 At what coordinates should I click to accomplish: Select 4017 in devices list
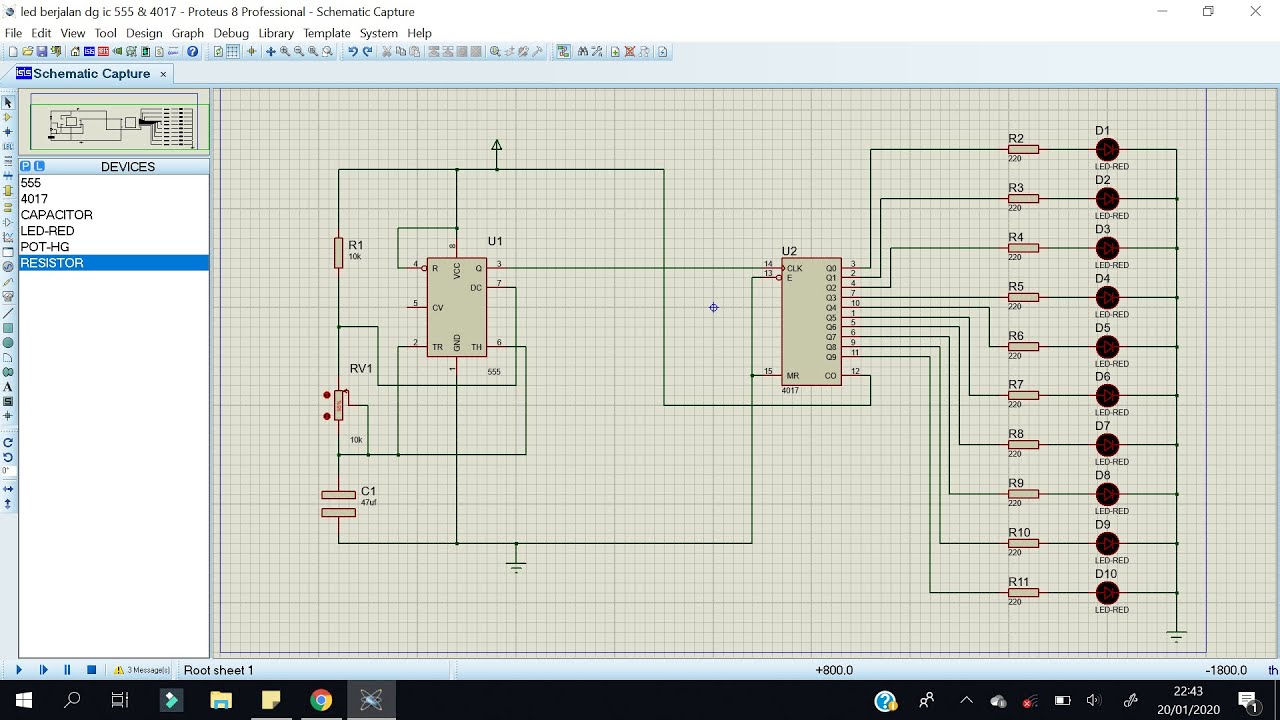(114, 199)
